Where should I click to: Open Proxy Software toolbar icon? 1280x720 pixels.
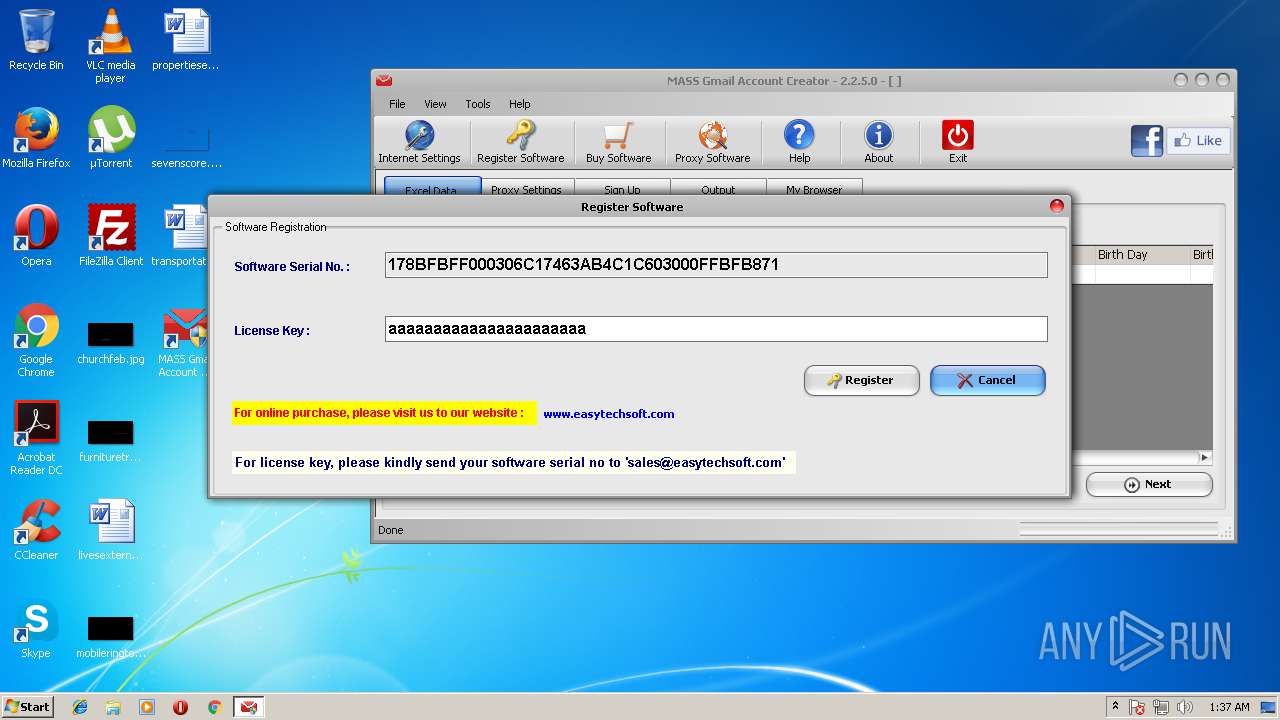pyautogui.click(x=712, y=142)
